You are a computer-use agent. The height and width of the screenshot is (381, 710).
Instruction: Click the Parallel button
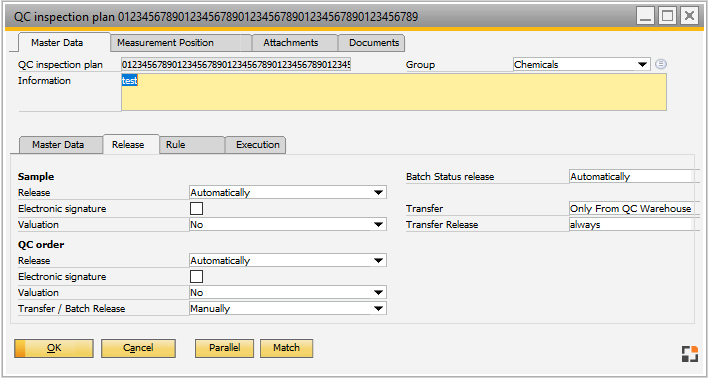[224, 348]
